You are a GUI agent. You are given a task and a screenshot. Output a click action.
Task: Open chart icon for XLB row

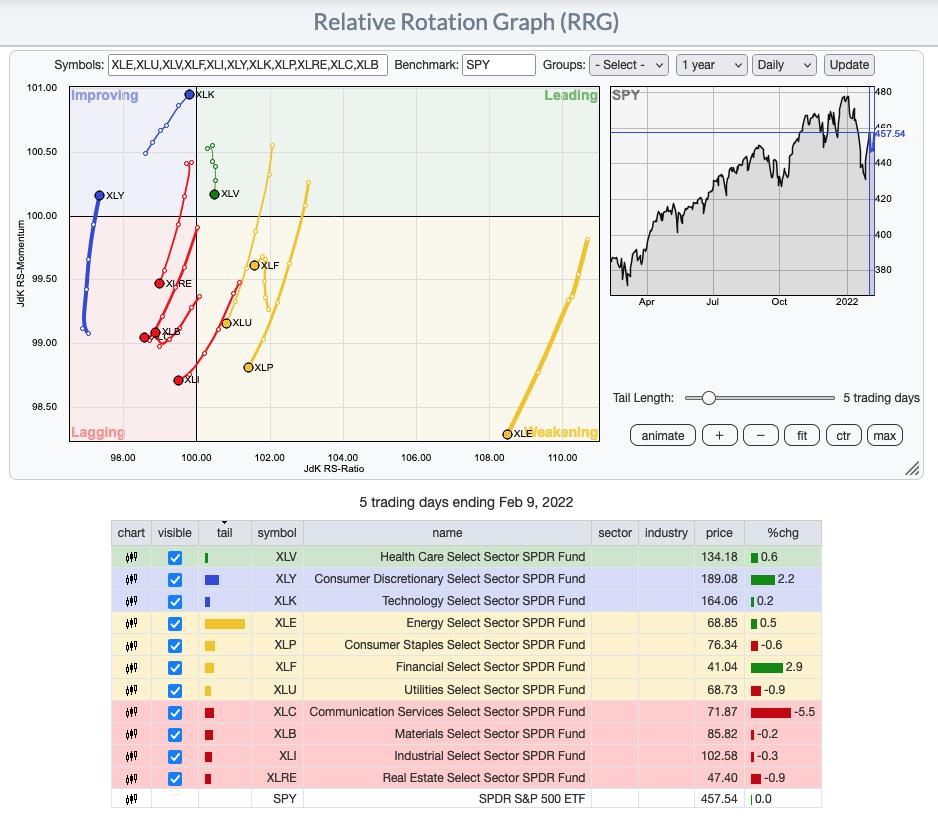(132, 734)
